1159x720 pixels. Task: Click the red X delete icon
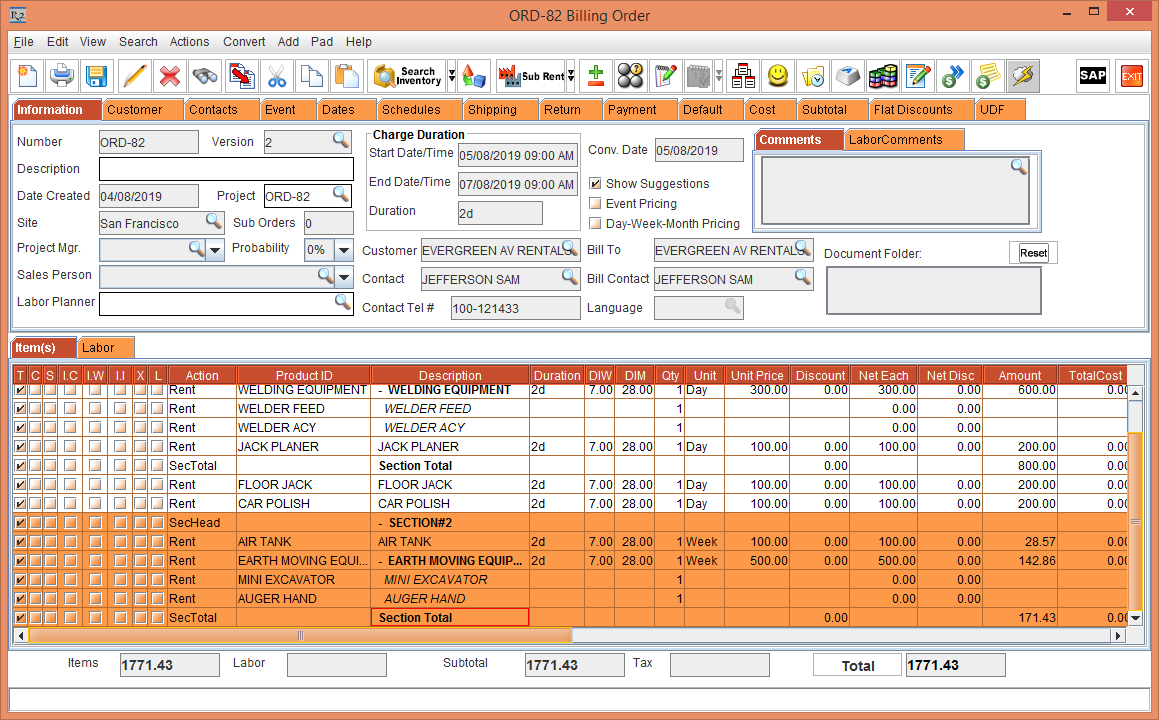[170, 76]
